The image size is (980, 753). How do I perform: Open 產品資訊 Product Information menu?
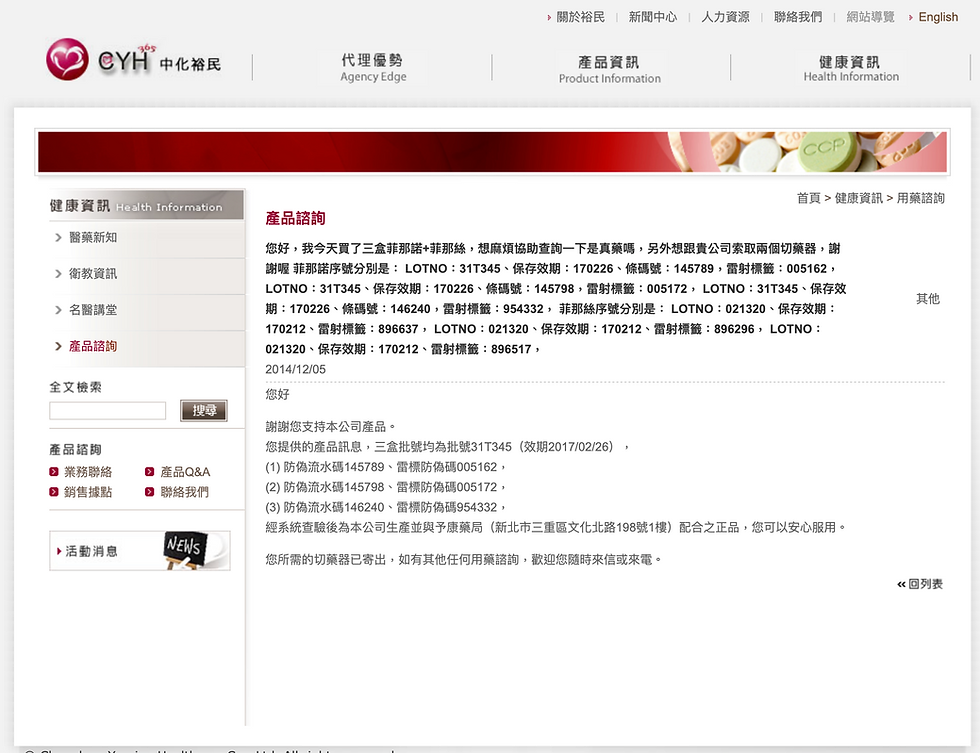tap(609, 69)
